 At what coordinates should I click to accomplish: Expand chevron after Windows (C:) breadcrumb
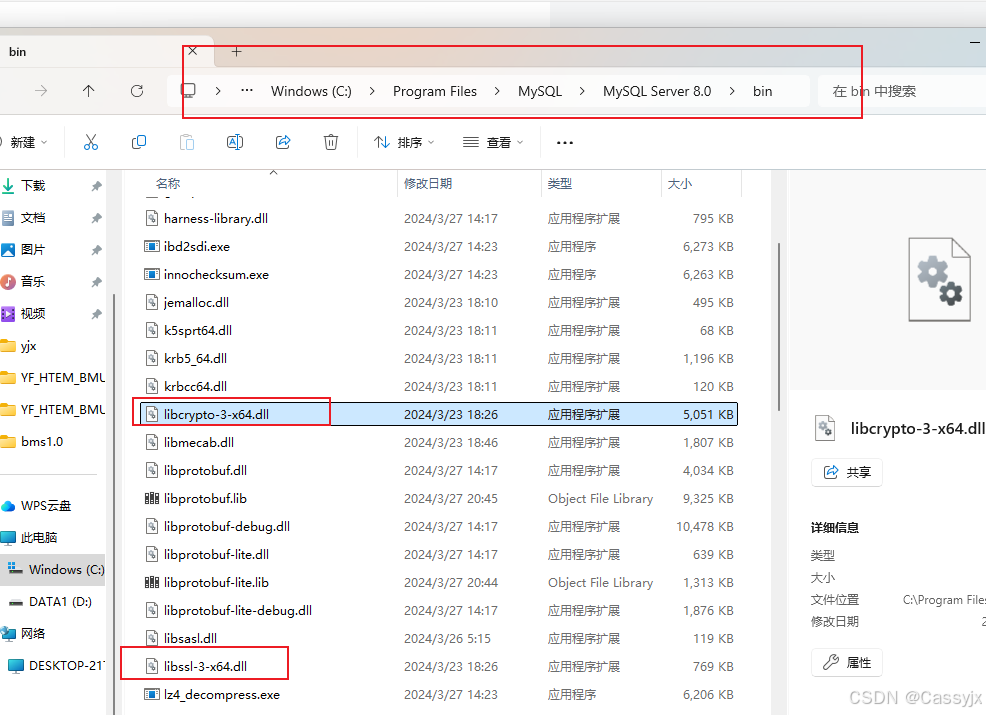372,91
